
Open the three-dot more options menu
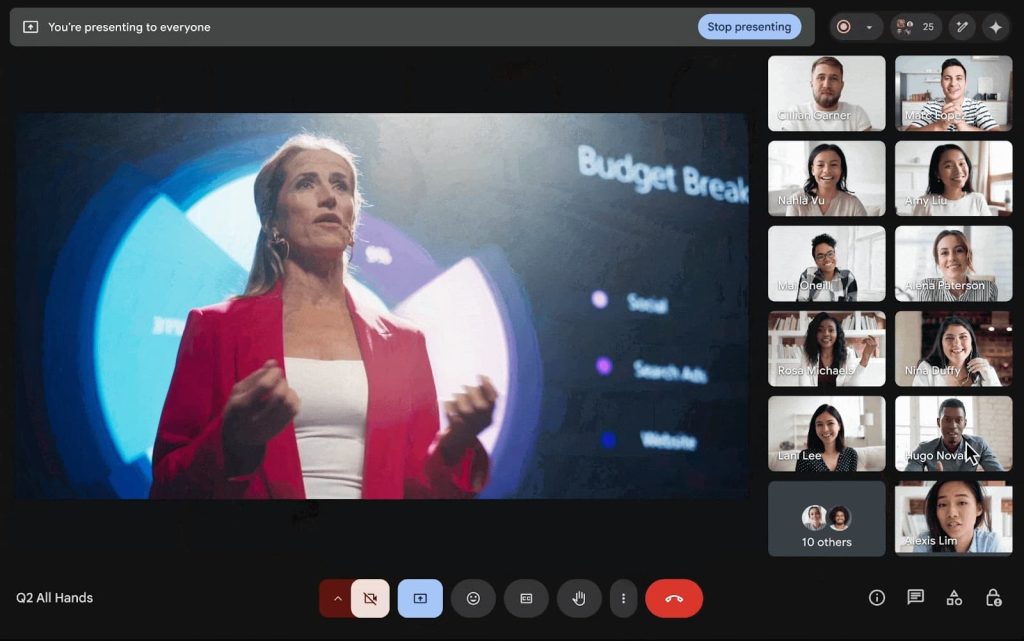(623, 598)
